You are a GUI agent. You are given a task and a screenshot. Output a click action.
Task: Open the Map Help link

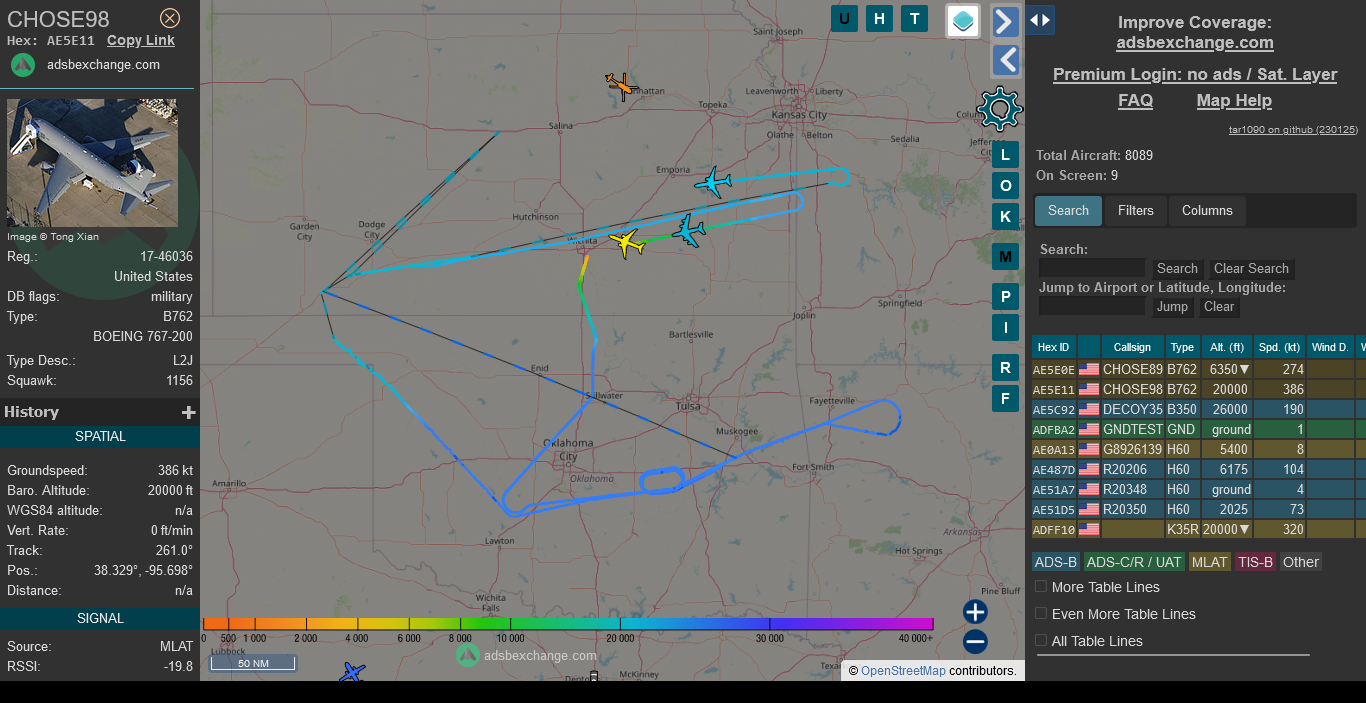tap(1234, 100)
